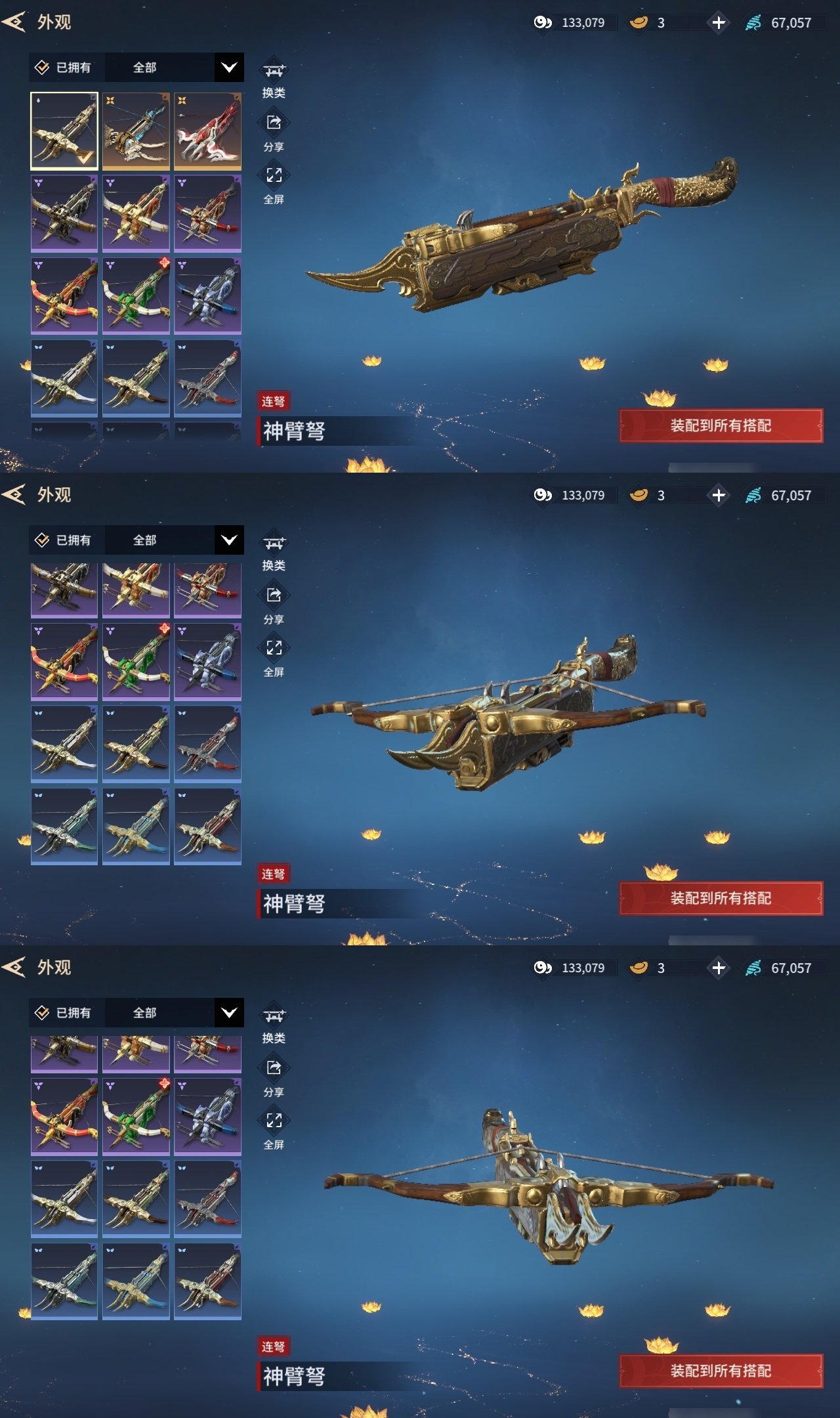Click the plus icon to add currency, top screen
This screenshot has width=840, height=1418.
click(719, 23)
